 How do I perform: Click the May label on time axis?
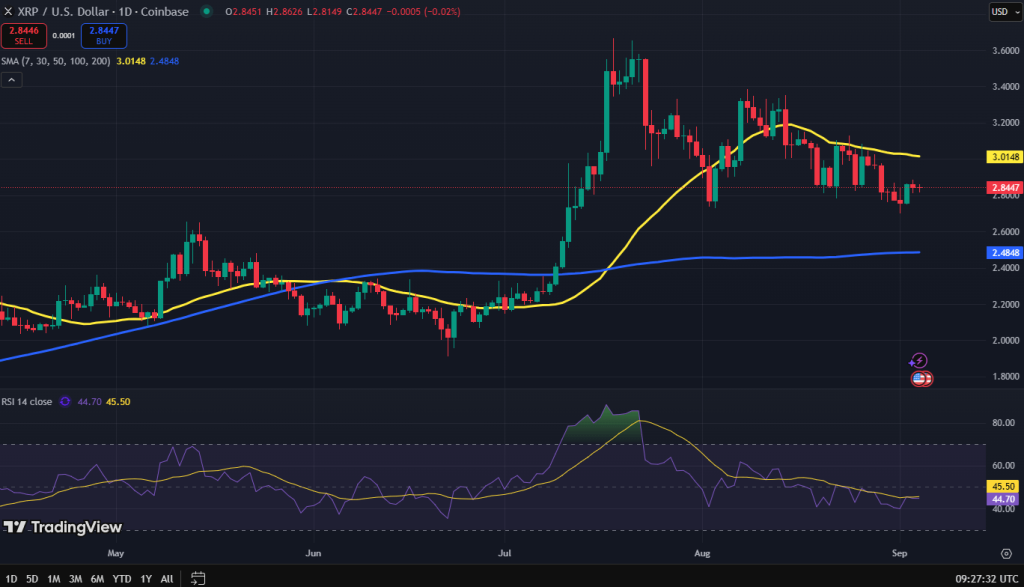click(x=116, y=553)
